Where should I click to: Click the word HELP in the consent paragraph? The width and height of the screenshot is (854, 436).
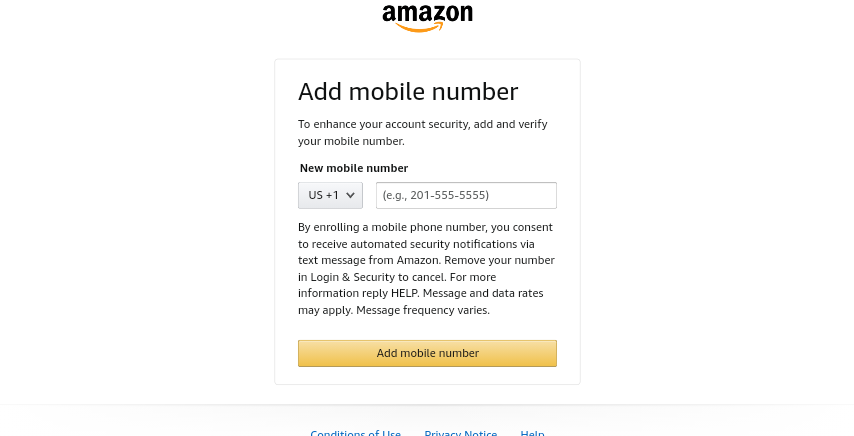(404, 294)
